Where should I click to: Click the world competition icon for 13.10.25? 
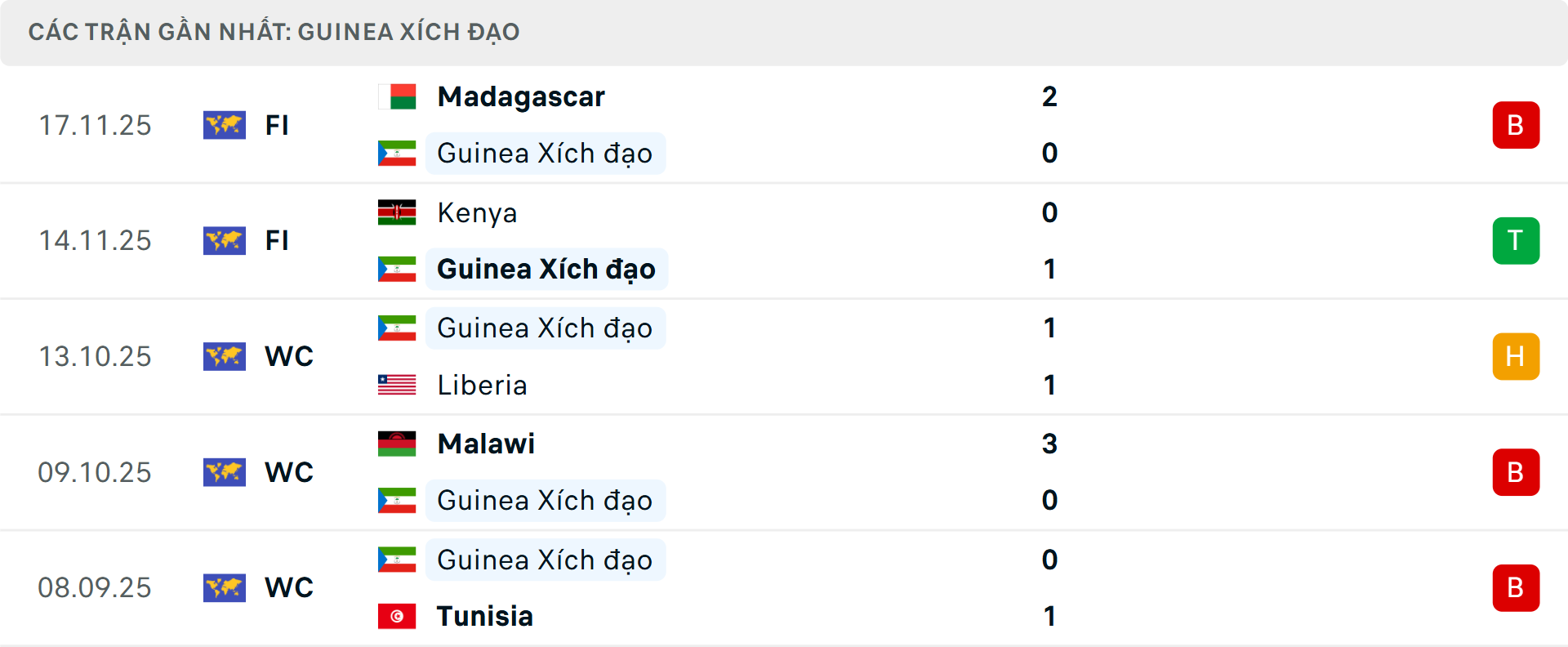point(225,356)
